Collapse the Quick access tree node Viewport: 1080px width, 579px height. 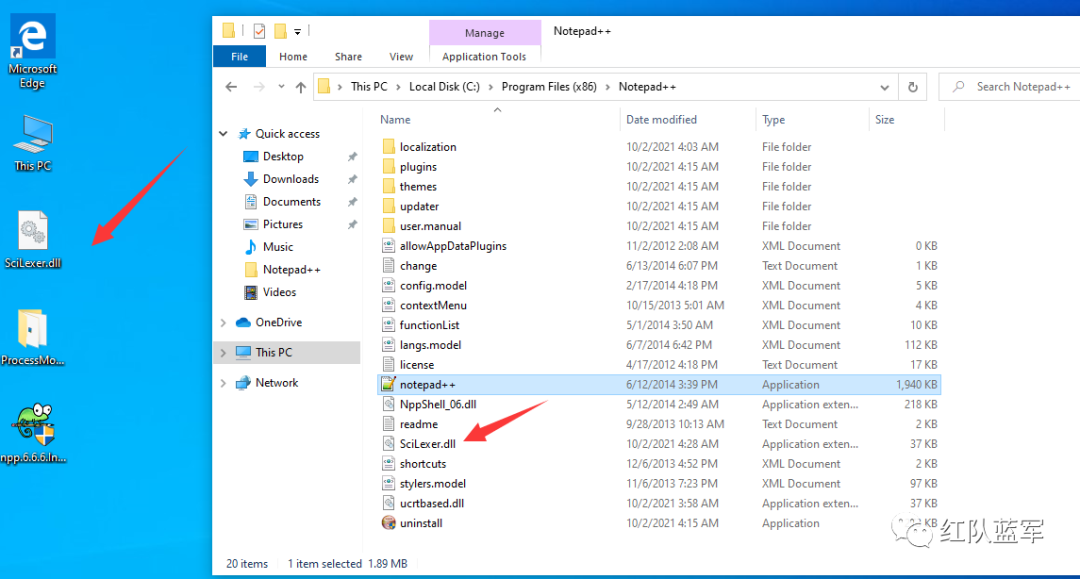click(x=223, y=134)
